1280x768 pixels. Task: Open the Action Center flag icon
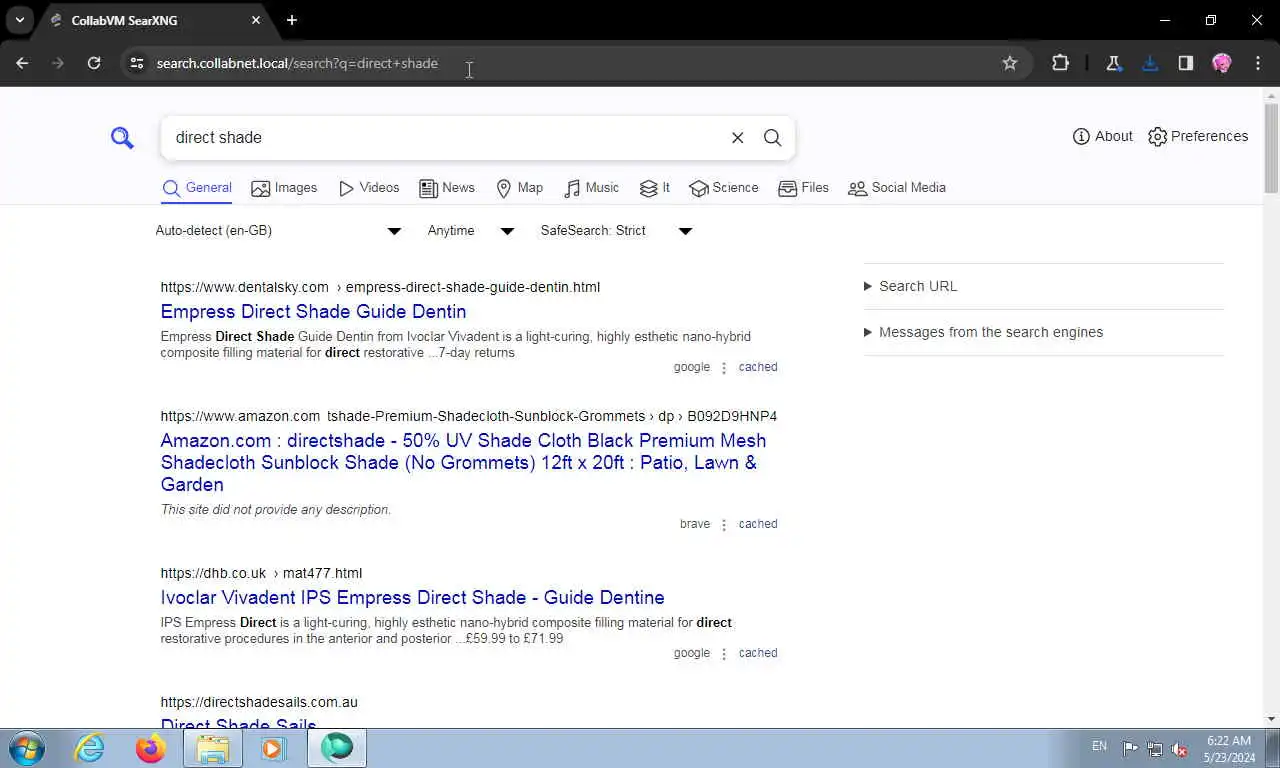click(1130, 748)
